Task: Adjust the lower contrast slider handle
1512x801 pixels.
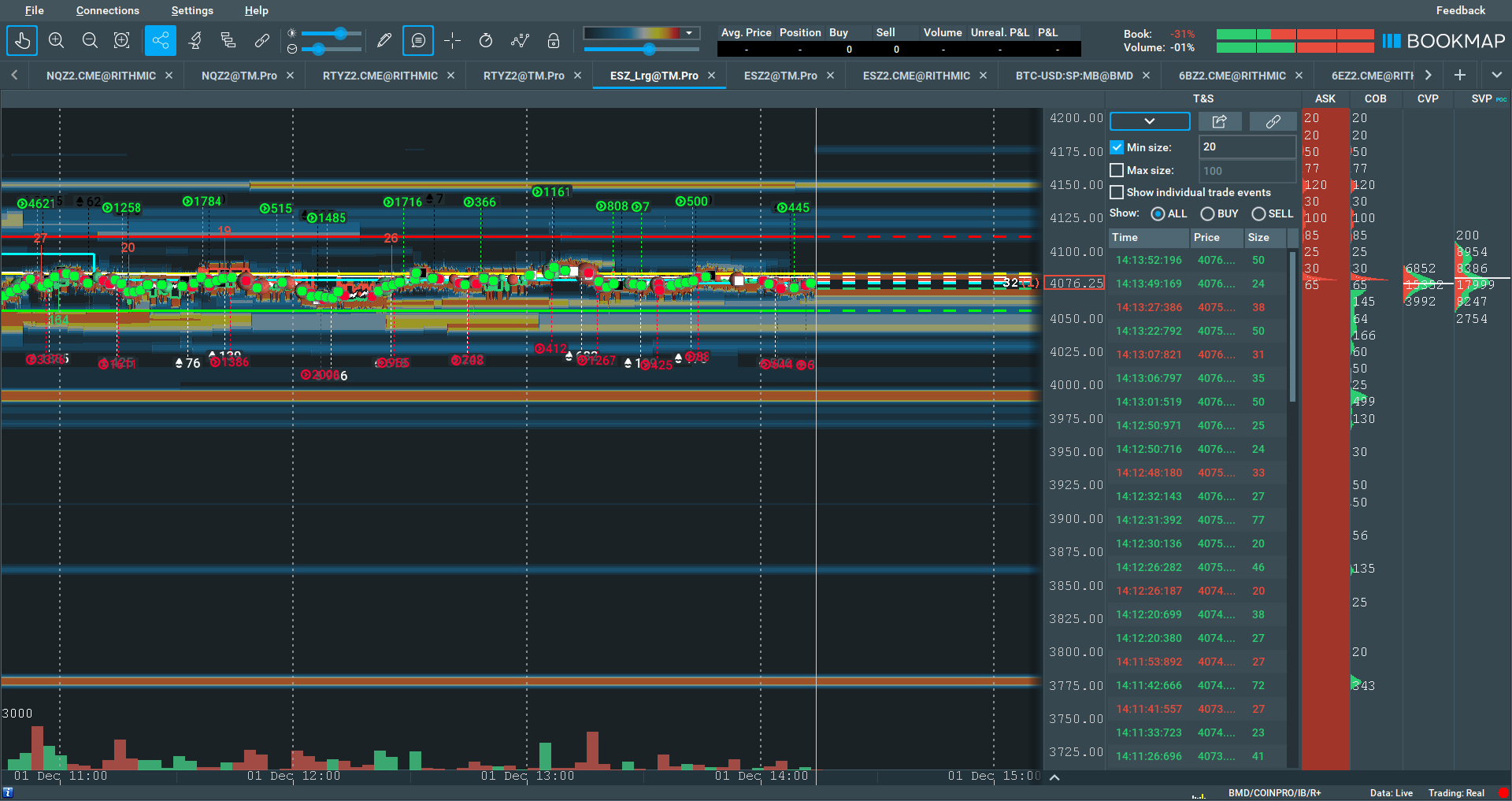Action: pyautogui.click(x=318, y=49)
